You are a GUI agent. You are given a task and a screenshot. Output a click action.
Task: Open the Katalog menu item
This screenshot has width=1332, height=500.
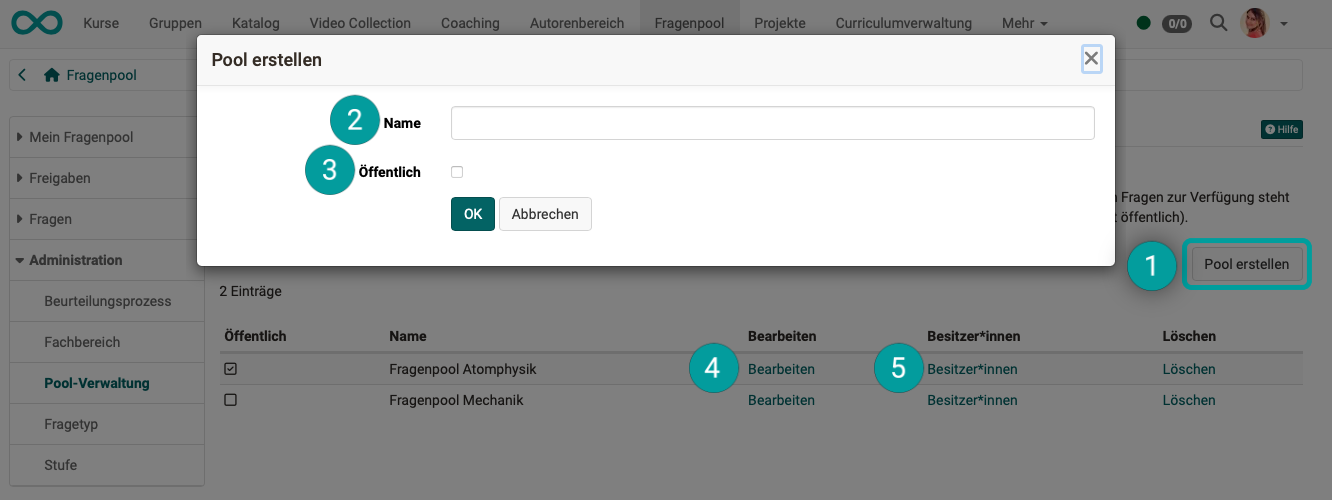click(x=255, y=22)
